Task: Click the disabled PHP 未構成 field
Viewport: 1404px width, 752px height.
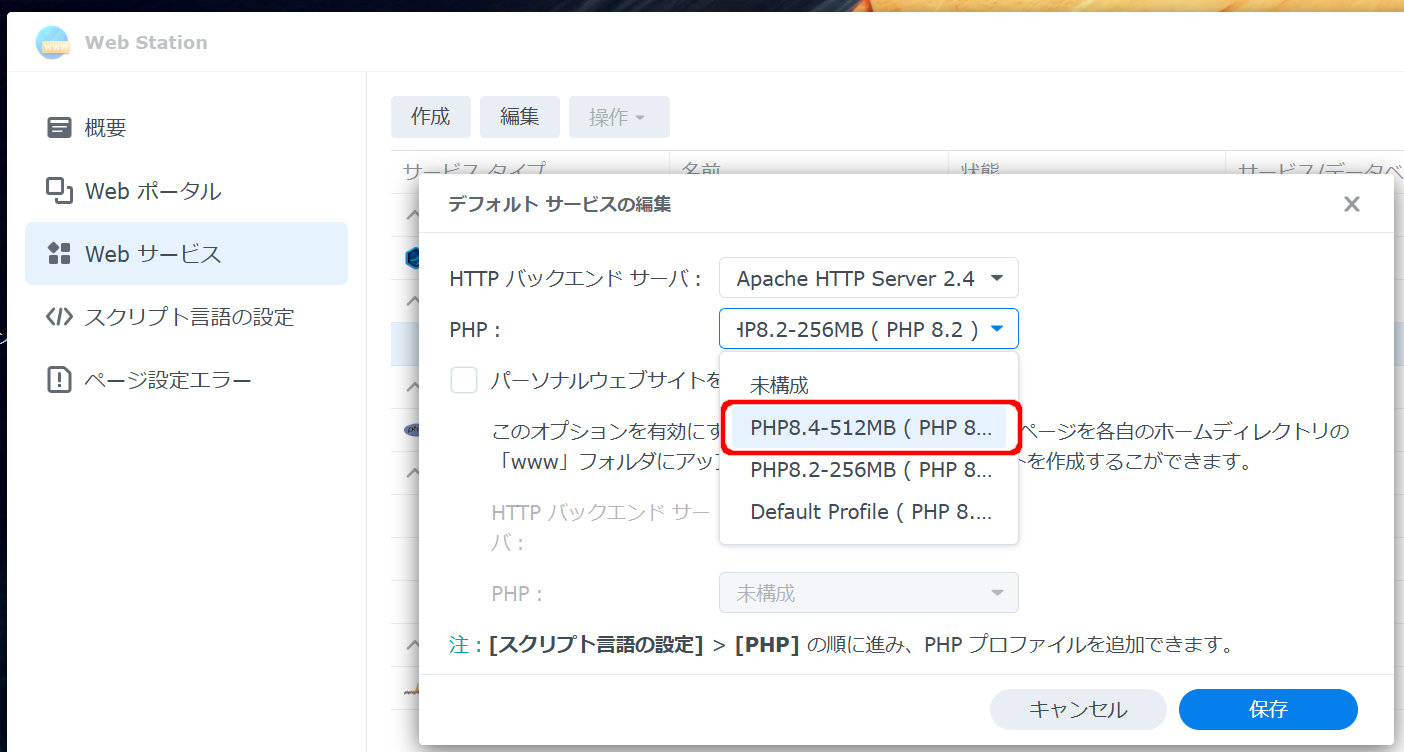Action: pos(868,593)
